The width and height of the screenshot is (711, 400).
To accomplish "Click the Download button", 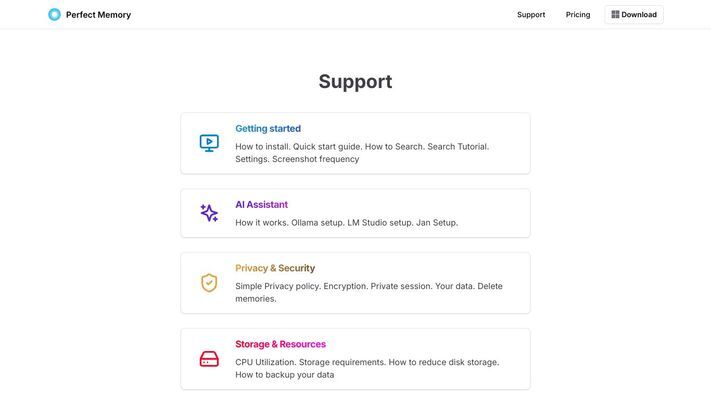I will [634, 15].
